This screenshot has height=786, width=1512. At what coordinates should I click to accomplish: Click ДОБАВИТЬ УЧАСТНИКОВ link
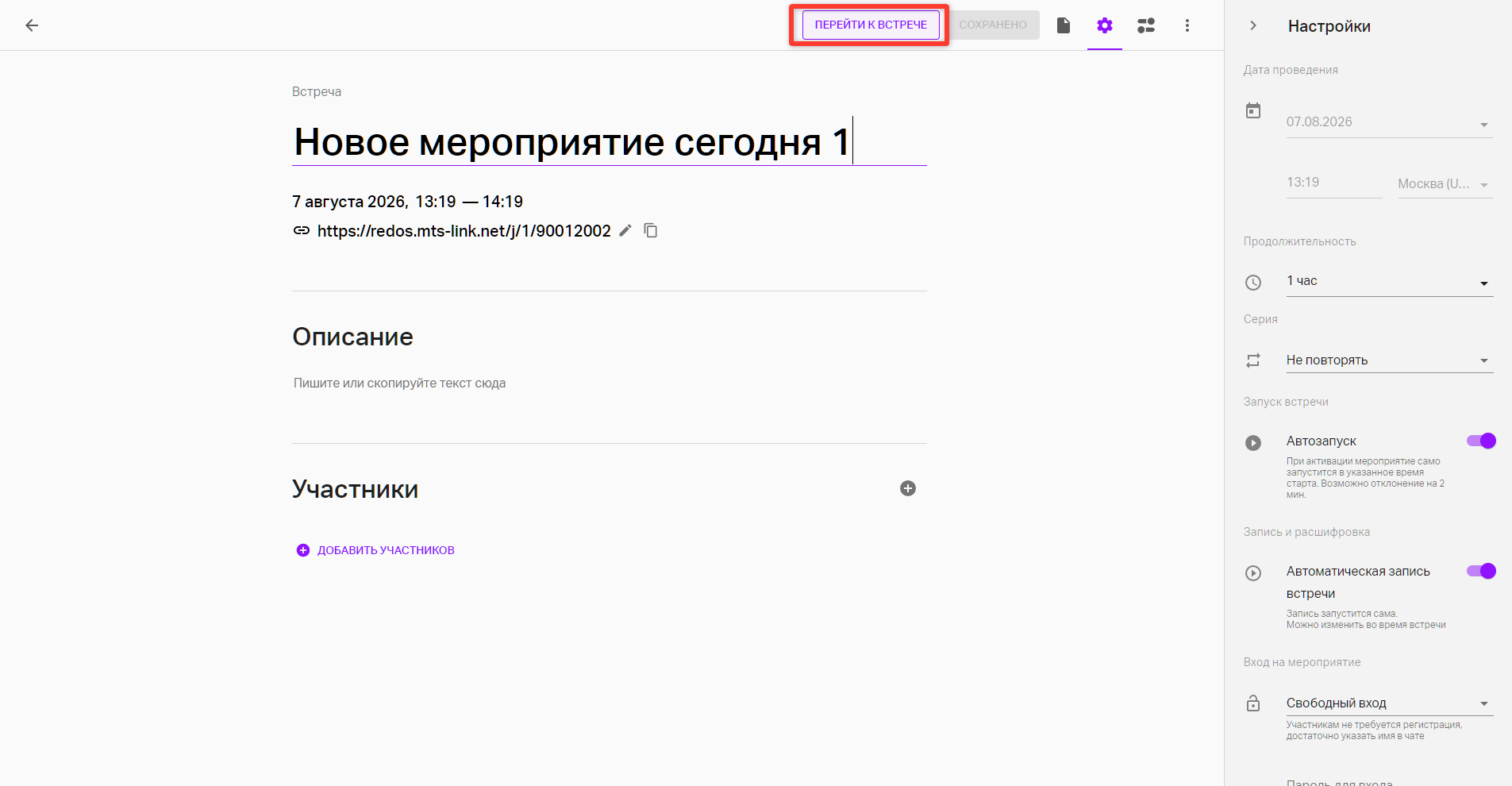(x=375, y=550)
